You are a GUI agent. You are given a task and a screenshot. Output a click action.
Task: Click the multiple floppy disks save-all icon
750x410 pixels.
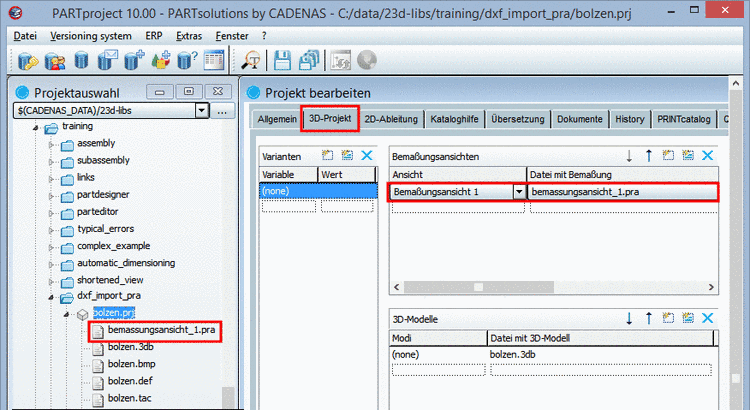point(309,60)
